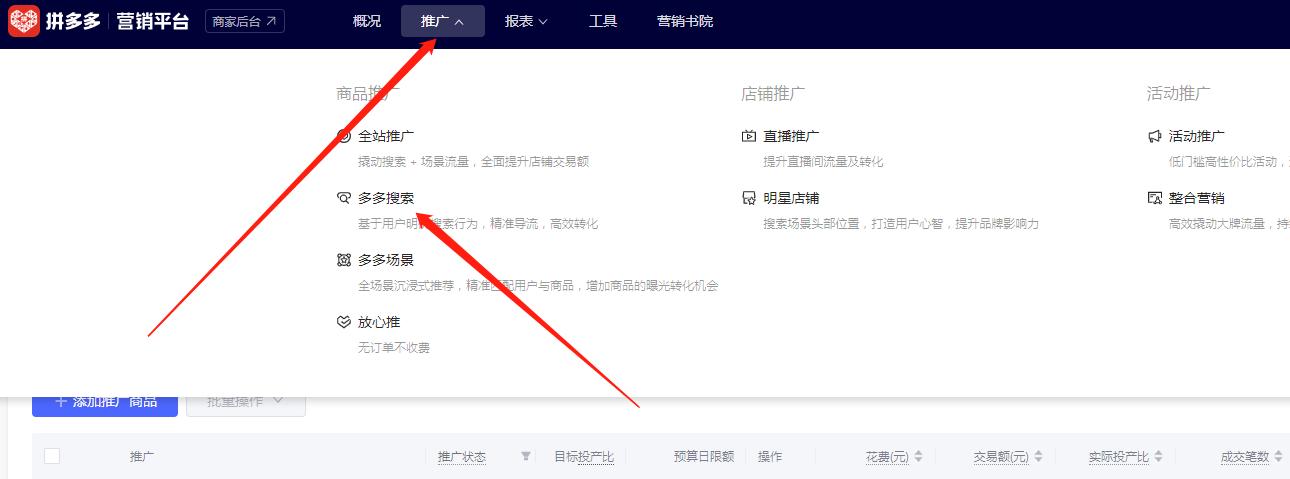Viewport: 1290px width, 479px height.
Task: Click the Pinduoduo logo icon
Action: tap(24, 21)
